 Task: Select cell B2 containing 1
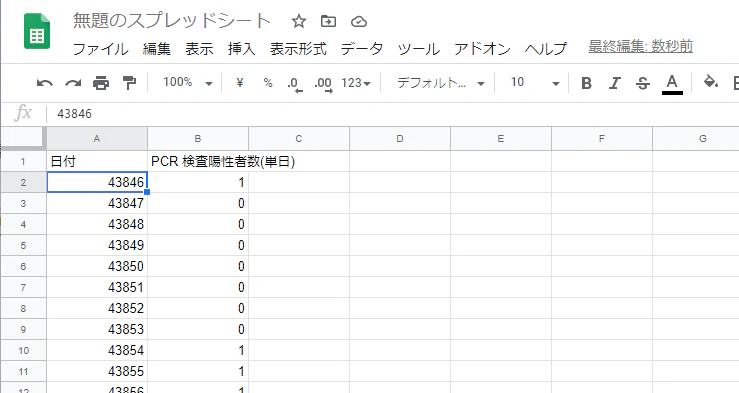pyautogui.click(x=198, y=182)
